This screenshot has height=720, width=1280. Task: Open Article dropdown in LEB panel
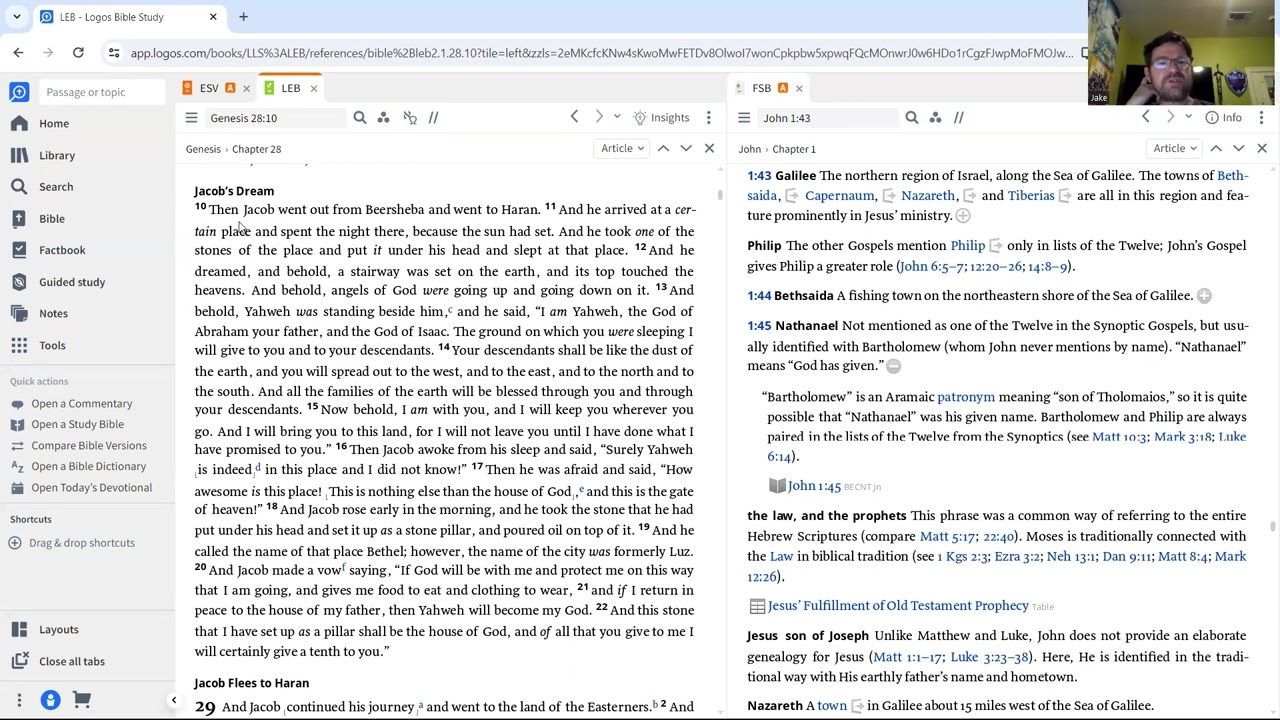(622, 148)
